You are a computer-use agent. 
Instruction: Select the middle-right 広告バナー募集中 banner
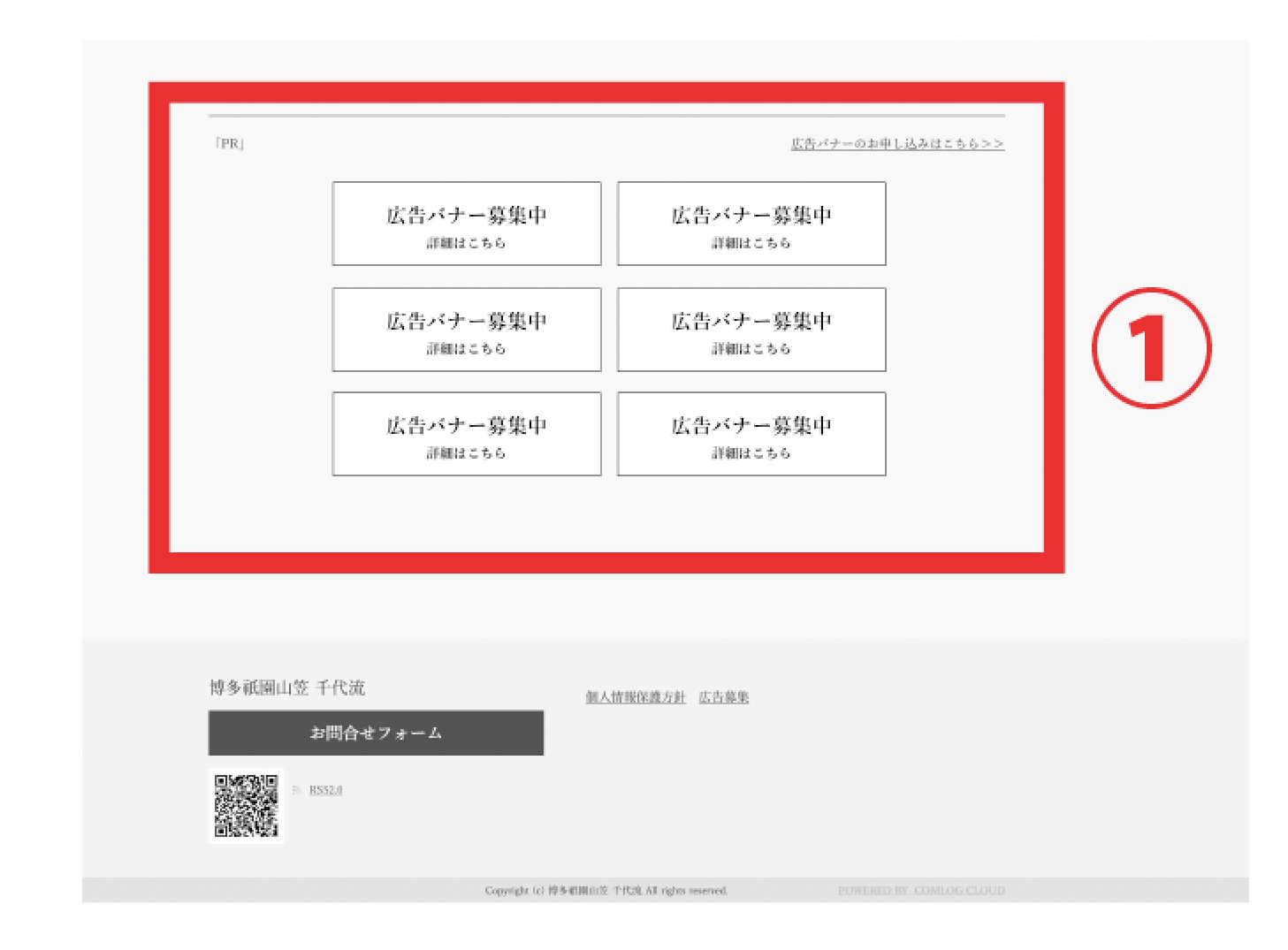[751, 330]
